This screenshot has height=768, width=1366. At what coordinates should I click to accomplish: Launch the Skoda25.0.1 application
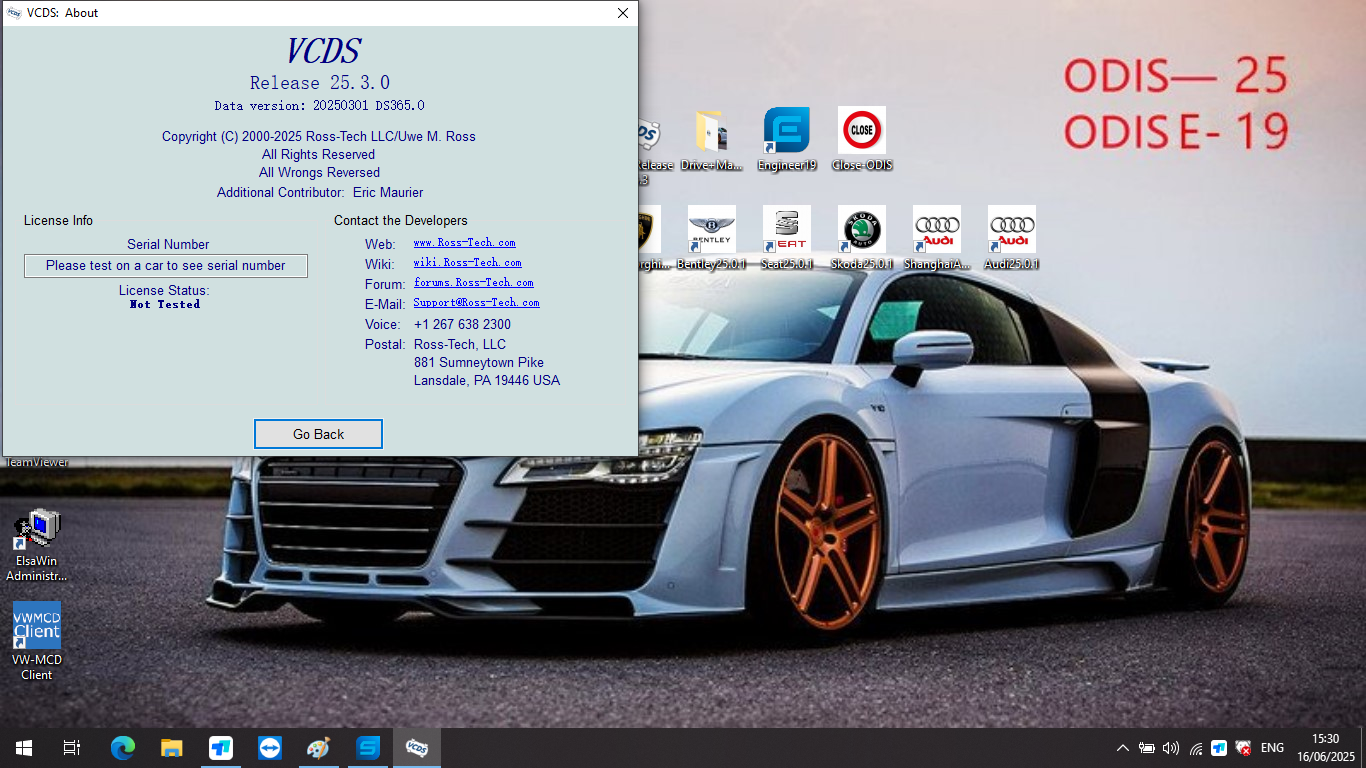click(861, 230)
